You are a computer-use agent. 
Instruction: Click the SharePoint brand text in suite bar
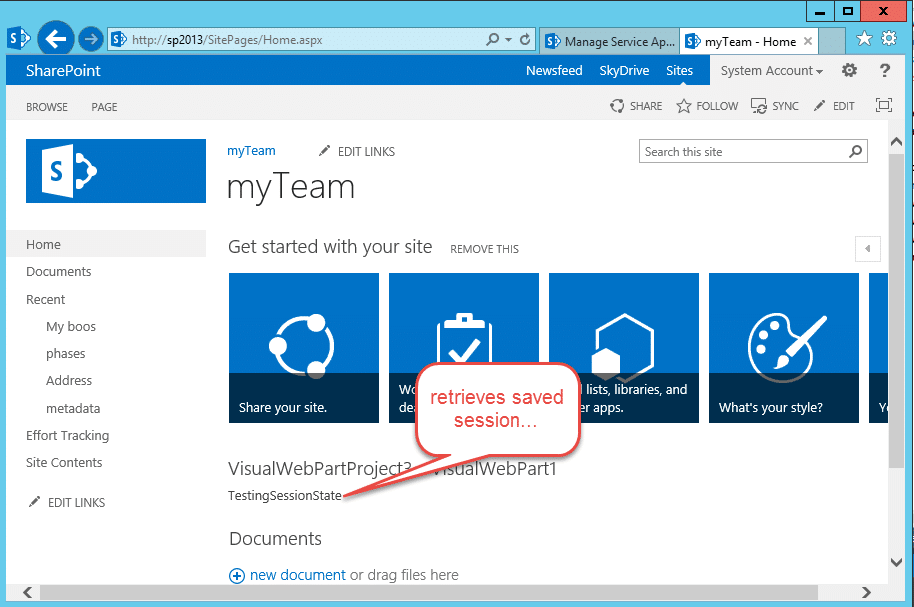(x=63, y=71)
